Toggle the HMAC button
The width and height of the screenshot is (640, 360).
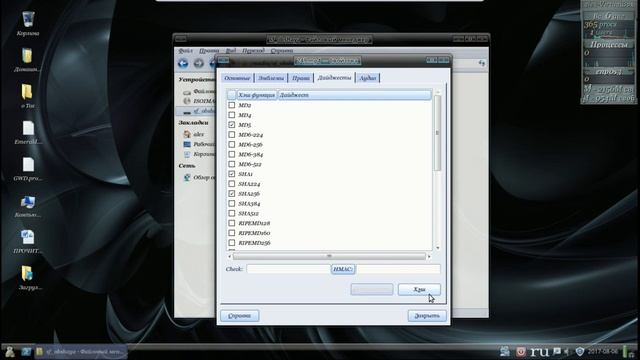click(343, 269)
